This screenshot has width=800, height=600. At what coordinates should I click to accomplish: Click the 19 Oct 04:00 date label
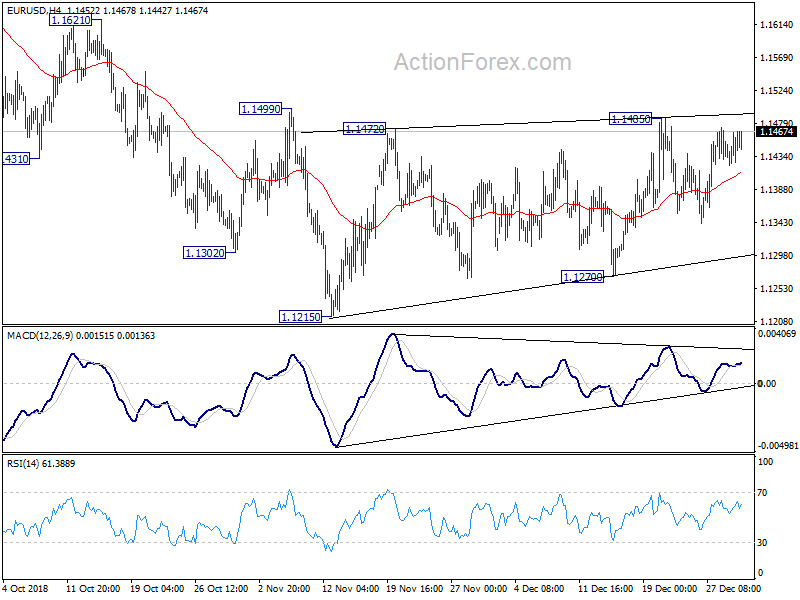coord(157,588)
